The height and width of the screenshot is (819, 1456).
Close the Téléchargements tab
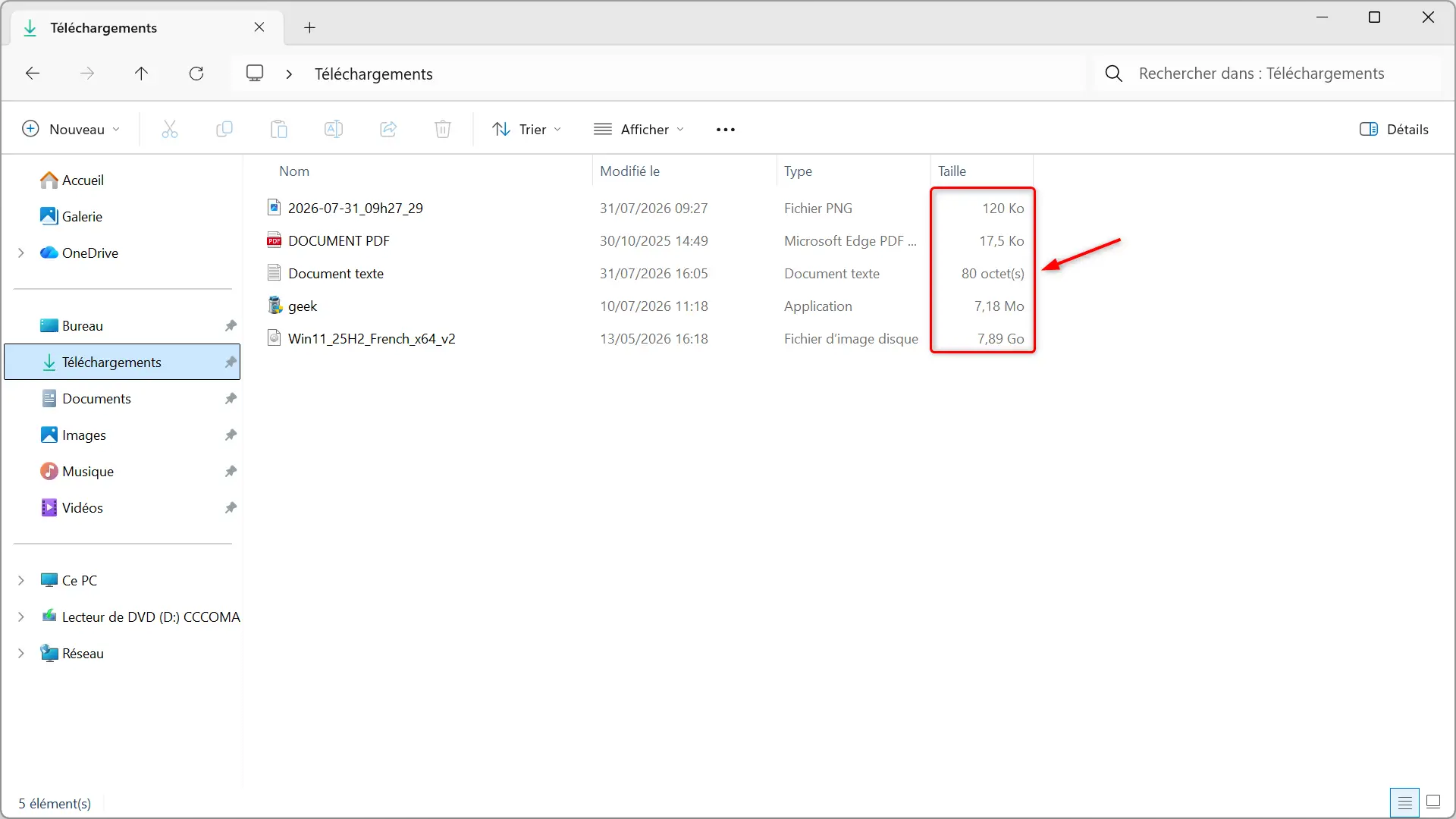point(259,27)
